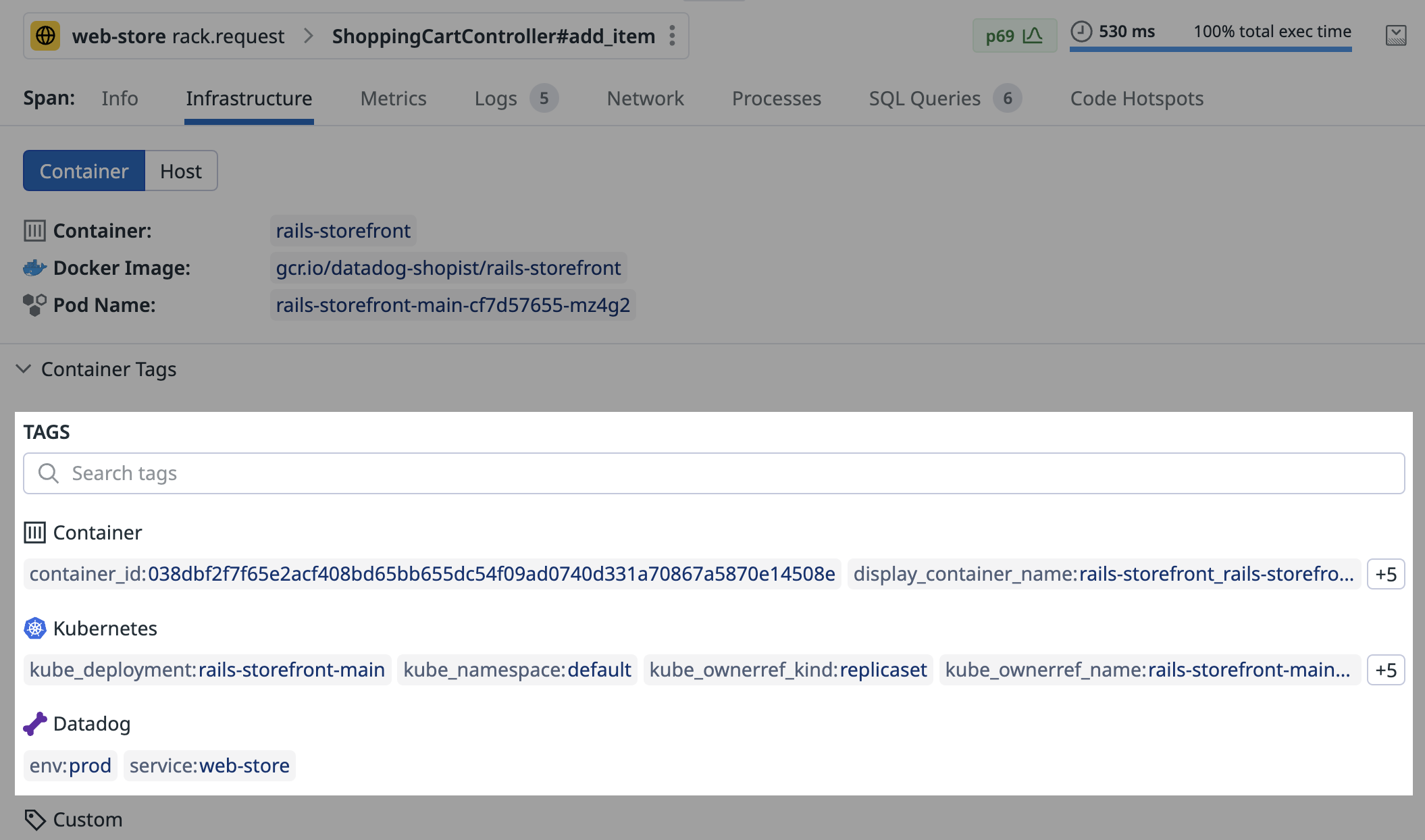Click the Pod Name hexagon icon
This screenshot has width=1425, height=840.
[34, 305]
